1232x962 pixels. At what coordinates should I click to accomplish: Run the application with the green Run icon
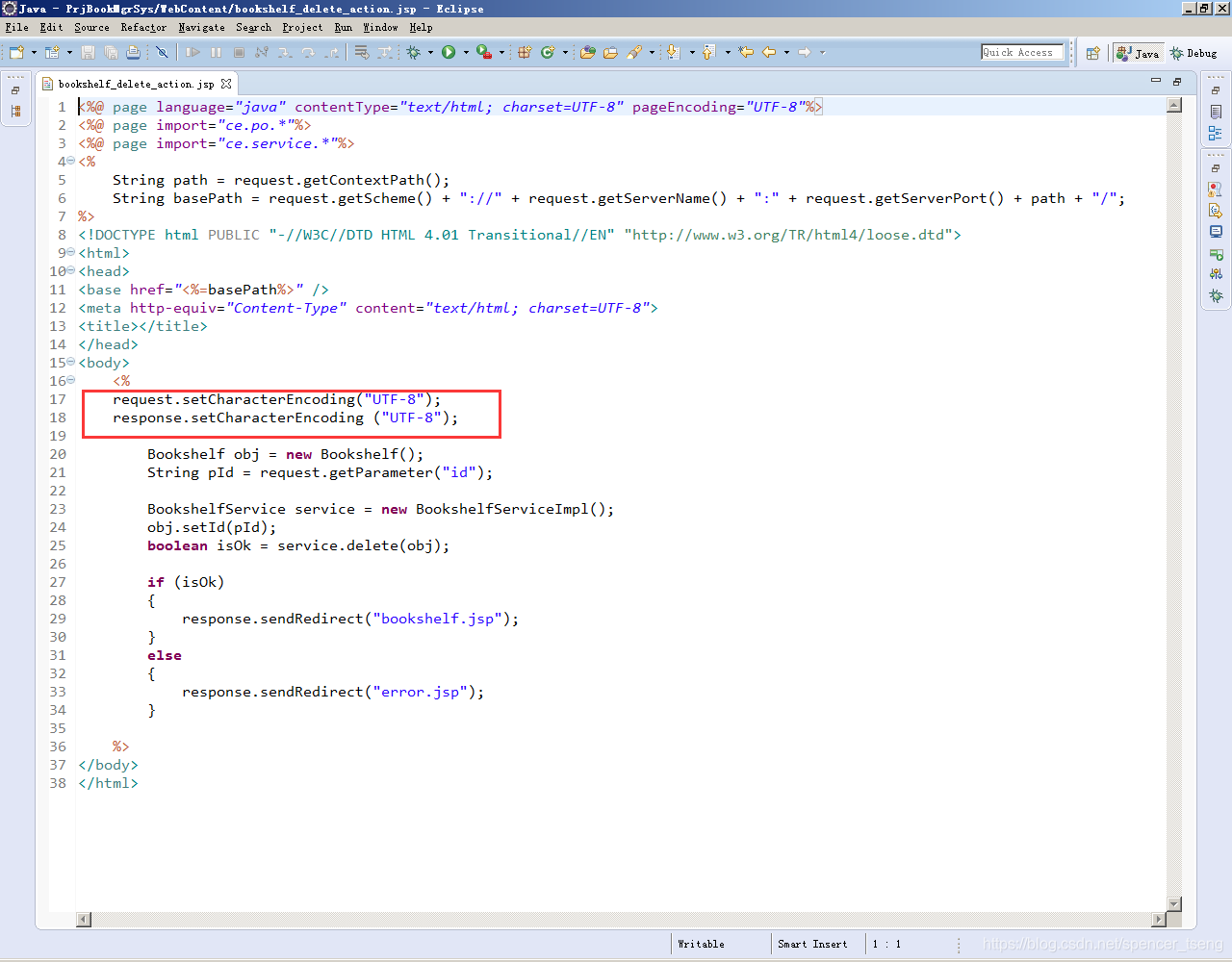[449, 52]
